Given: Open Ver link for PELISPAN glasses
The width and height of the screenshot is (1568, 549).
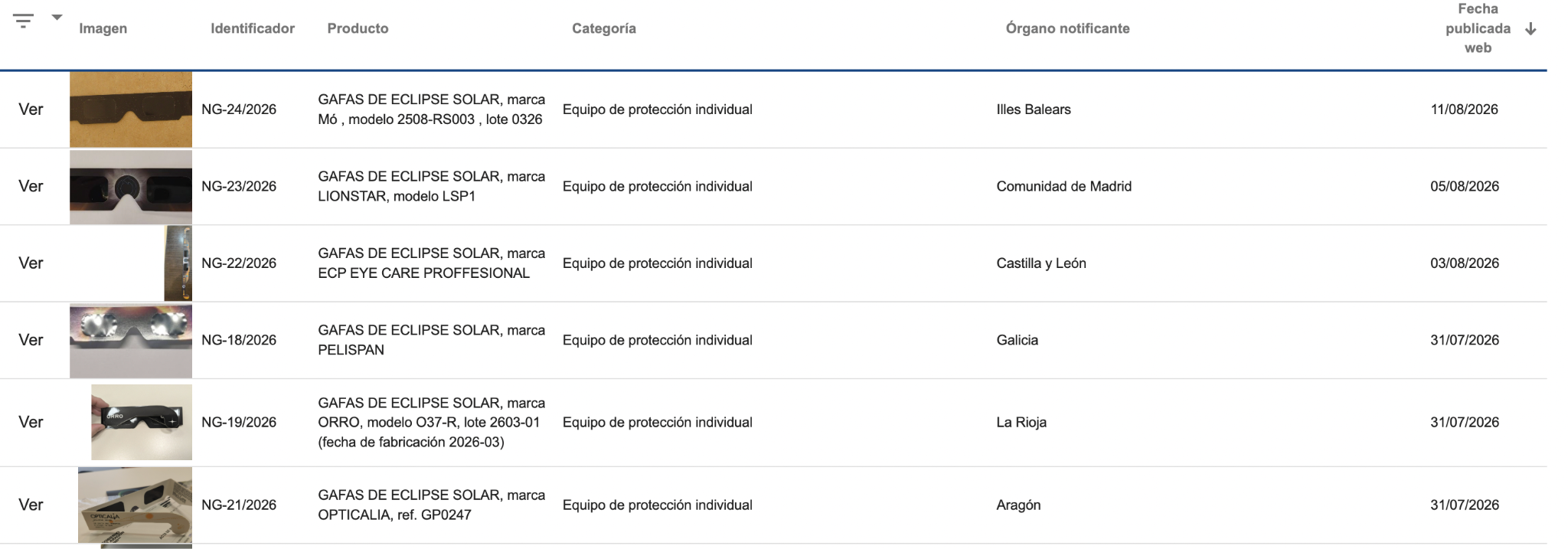Looking at the screenshot, I should (31, 340).
